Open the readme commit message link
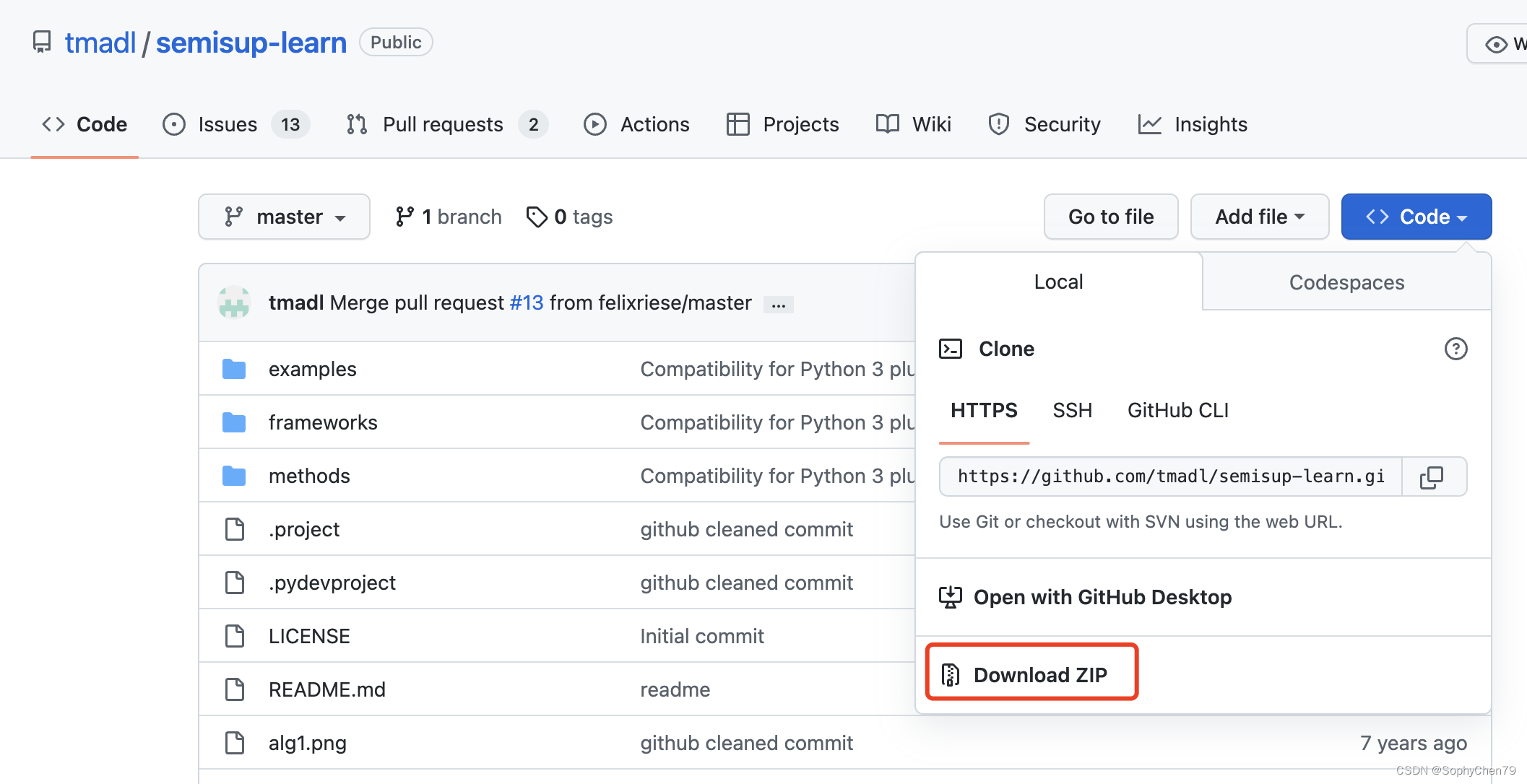Image resolution: width=1527 pixels, height=784 pixels. pyautogui.click(x=675, y=689)
